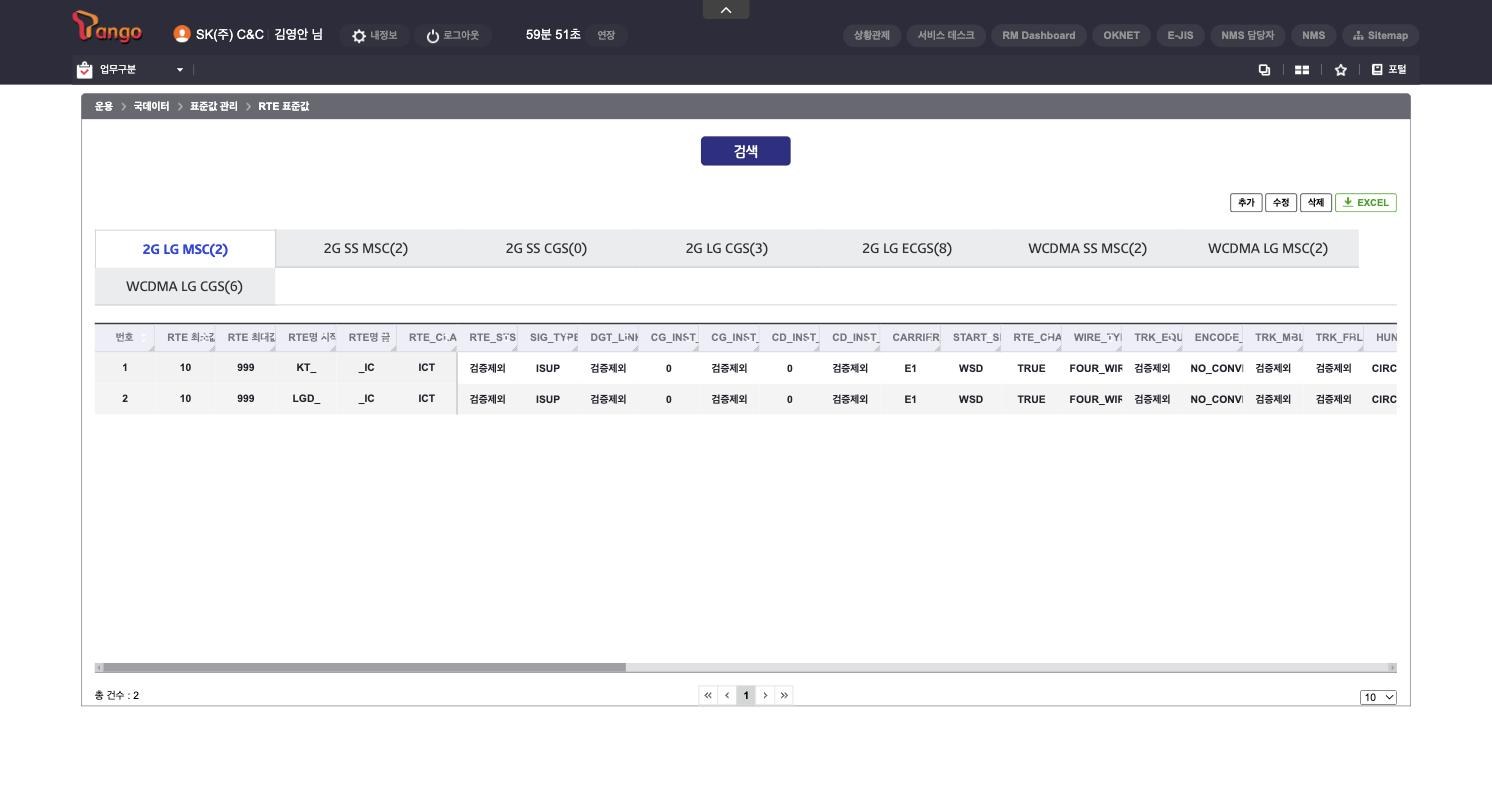This screenshot has height=812, width=1492.
Task: Open the 상황관제 menu
Action: (872, 35)
